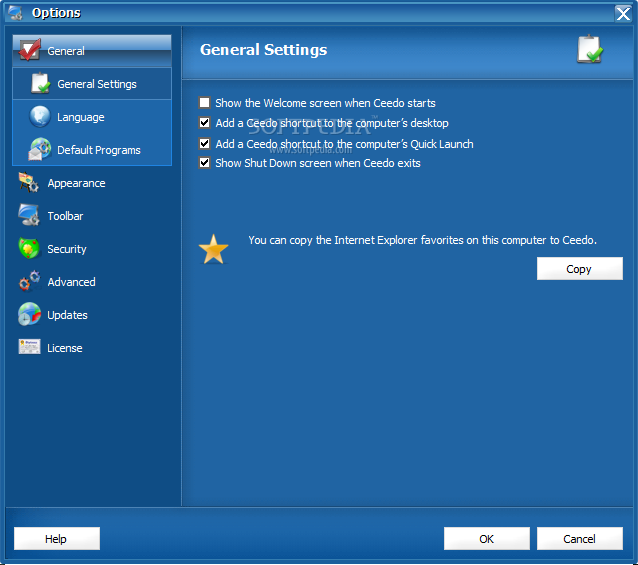Click the Language globe icon

[40, 117]
